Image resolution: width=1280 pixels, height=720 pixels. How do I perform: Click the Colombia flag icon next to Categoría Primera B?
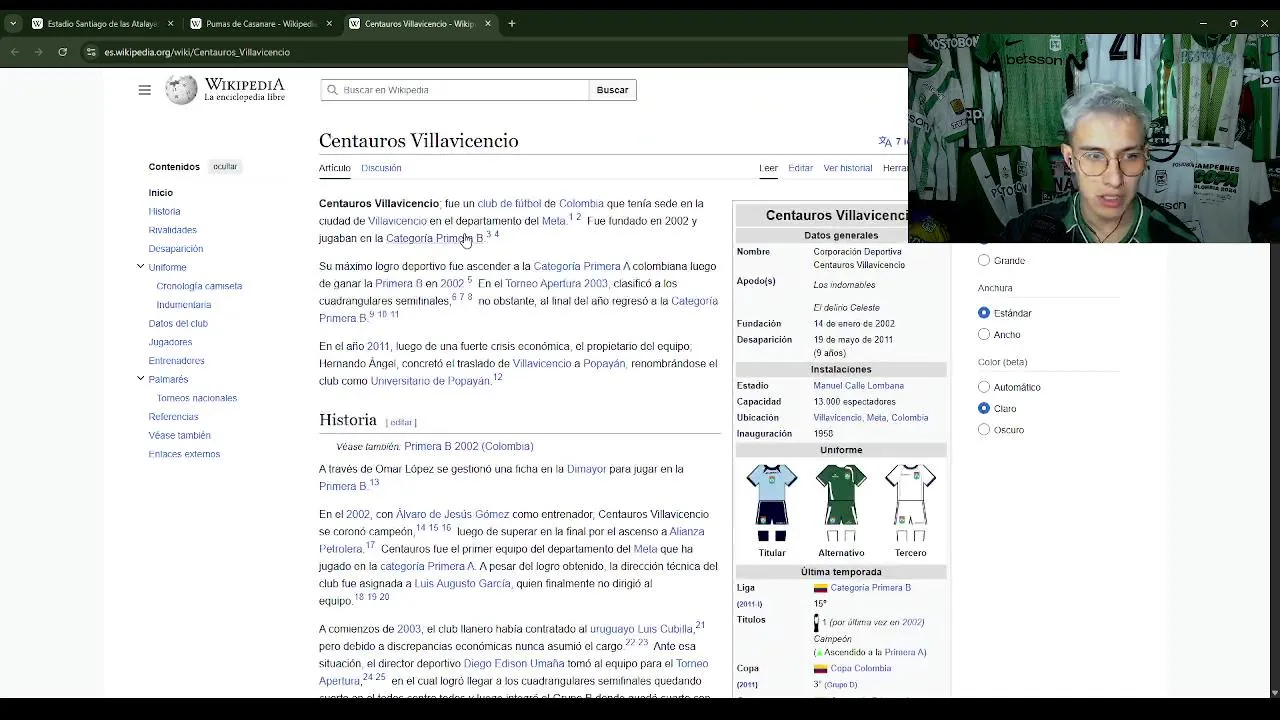[820, 588]
